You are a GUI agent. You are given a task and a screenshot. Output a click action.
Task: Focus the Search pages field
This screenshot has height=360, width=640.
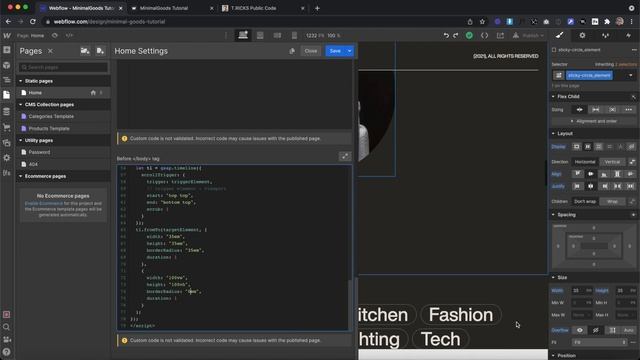click(x=63, y=67)
